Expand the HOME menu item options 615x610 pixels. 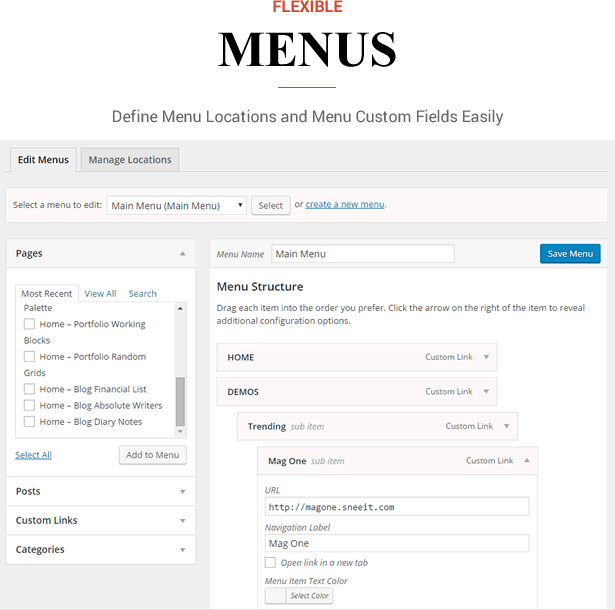(x=486, y=357)
